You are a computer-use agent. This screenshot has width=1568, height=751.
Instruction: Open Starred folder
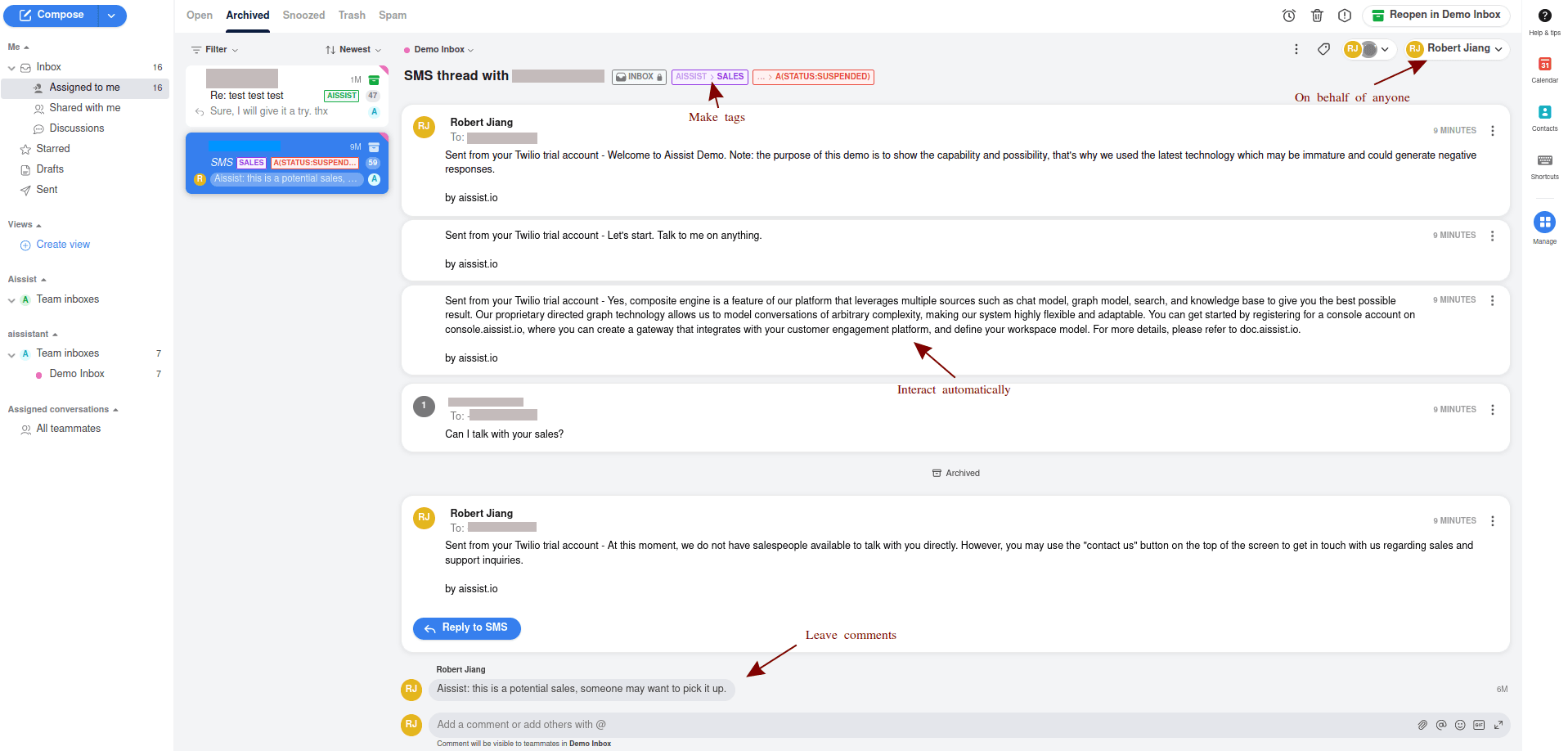tap(52, 149)
